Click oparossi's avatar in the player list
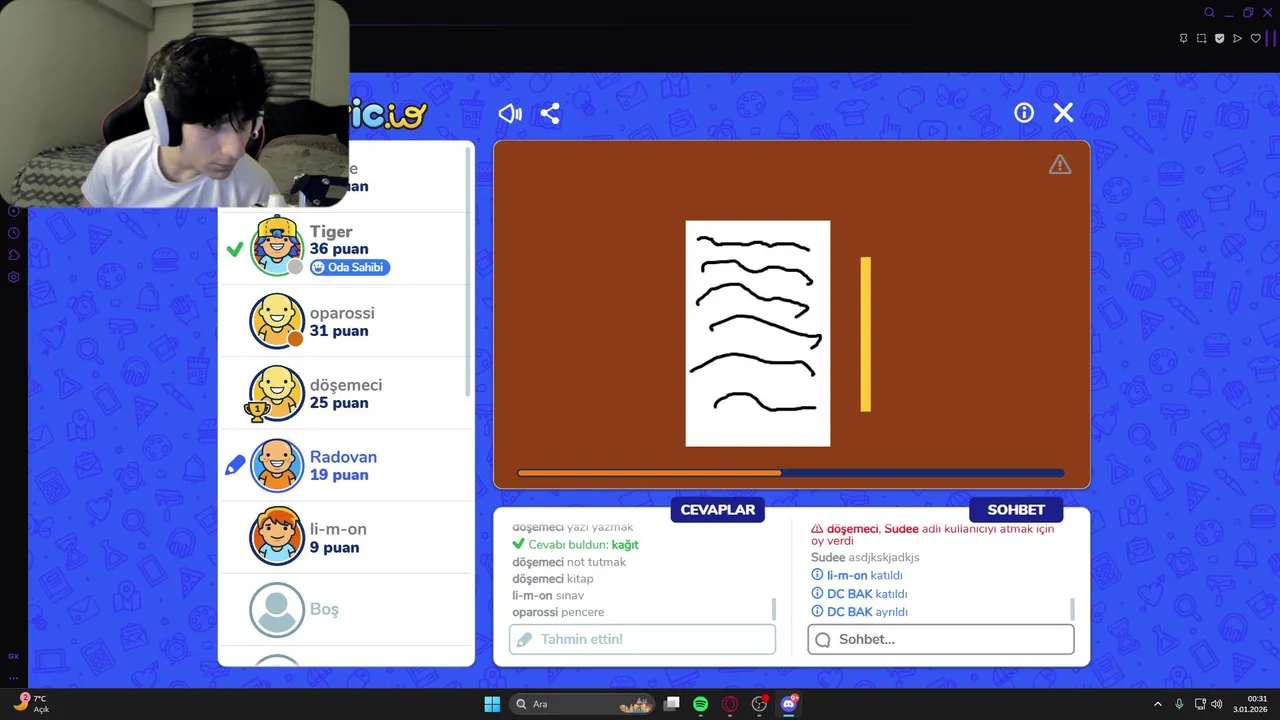This screenshot has height=720, width=1280. coord(277,320)
